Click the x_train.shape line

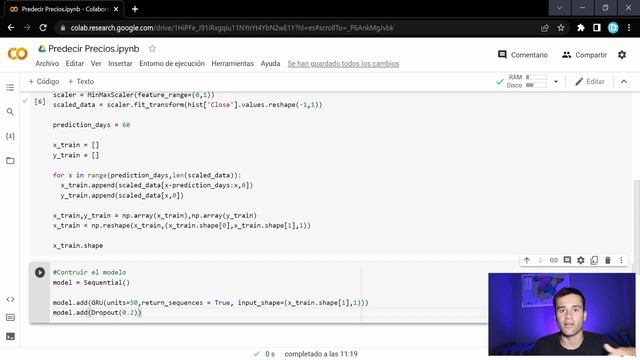(x=78, y=246)
